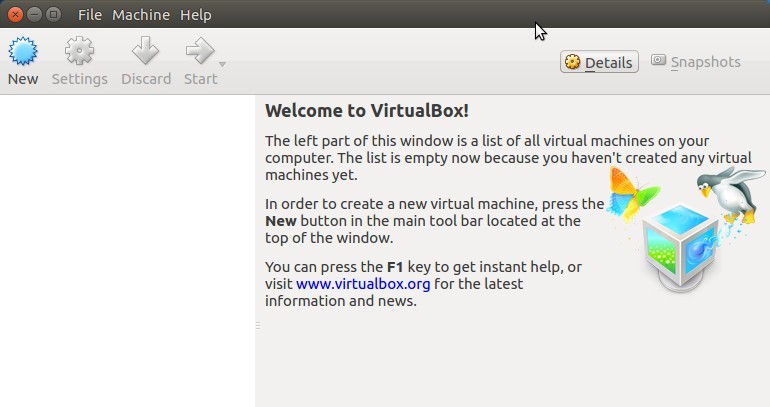Maximize the VirtualBox window
The width and height of the screenshot is (770, 407).
tap(53, 15)
